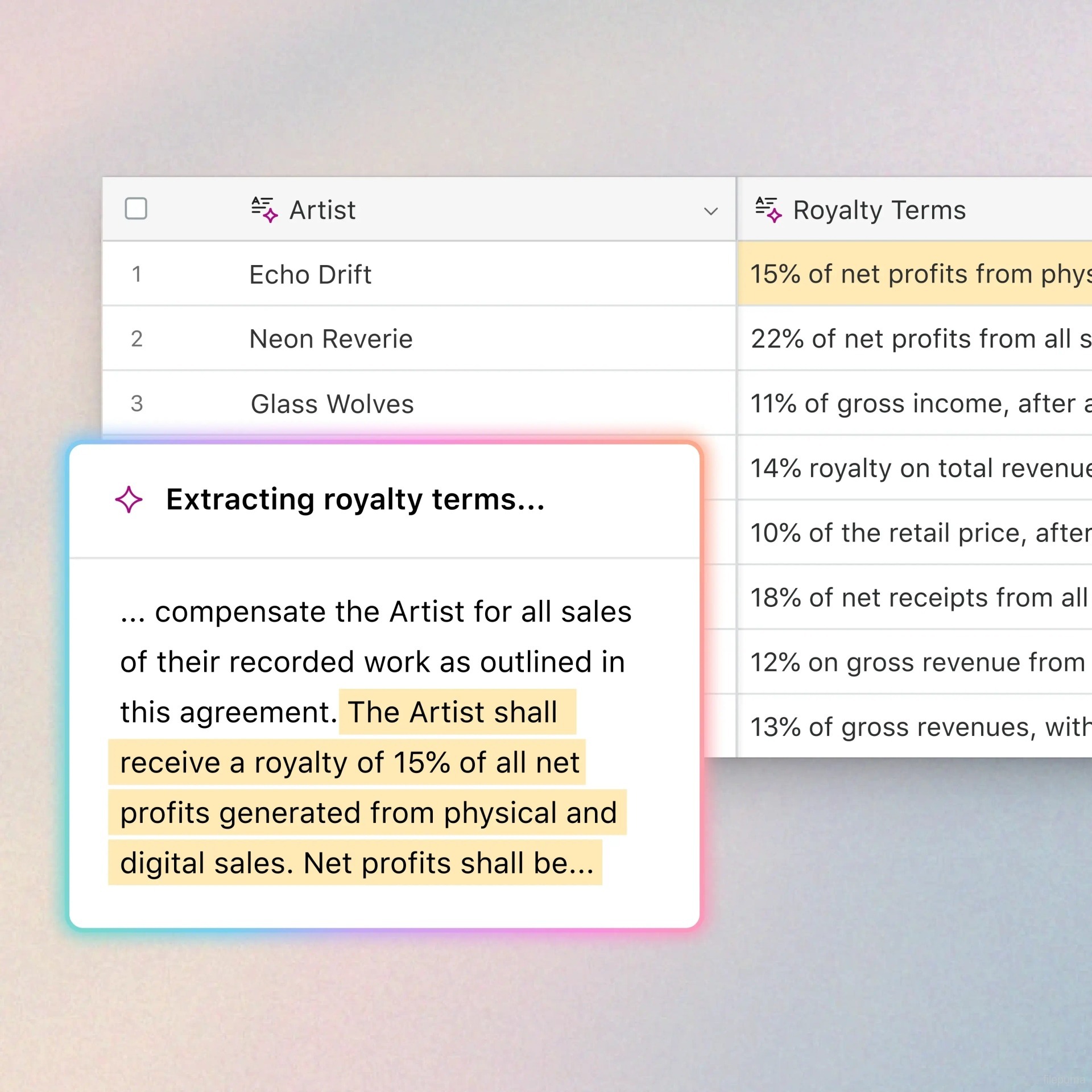
Task: Select the 18% of net receipts cell
Action: coord(915,598)
